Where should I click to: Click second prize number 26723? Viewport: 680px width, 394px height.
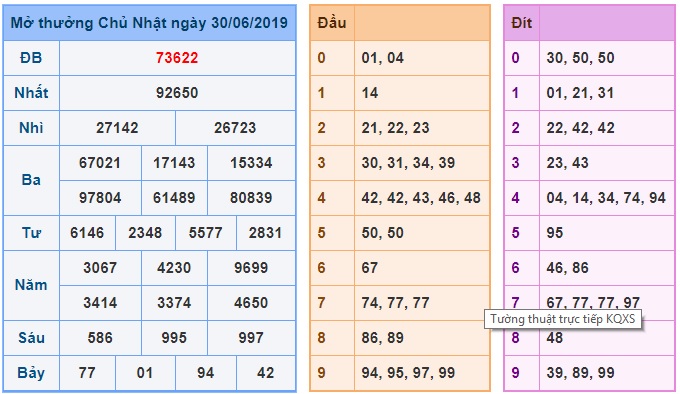click(235, 128)
